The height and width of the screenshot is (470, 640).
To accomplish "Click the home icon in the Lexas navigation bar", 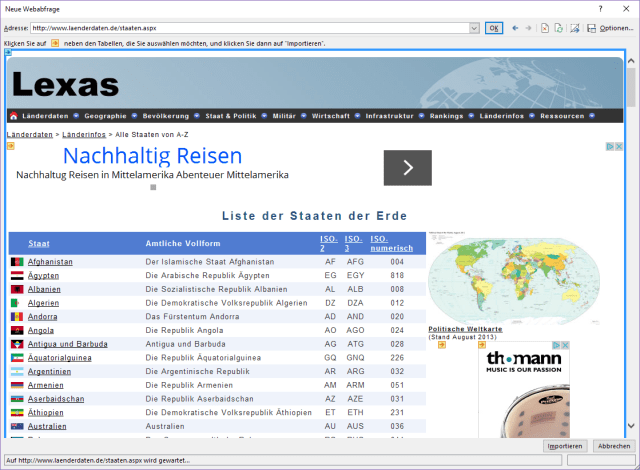I will (x=14, y=116).
